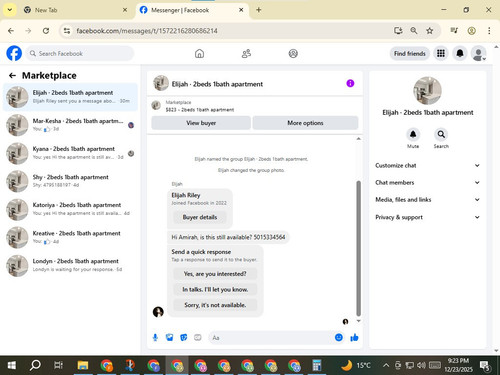Viewport: 500px width, 375px height.
Task: Open the Windows Start menu
Action: (12, 366)
